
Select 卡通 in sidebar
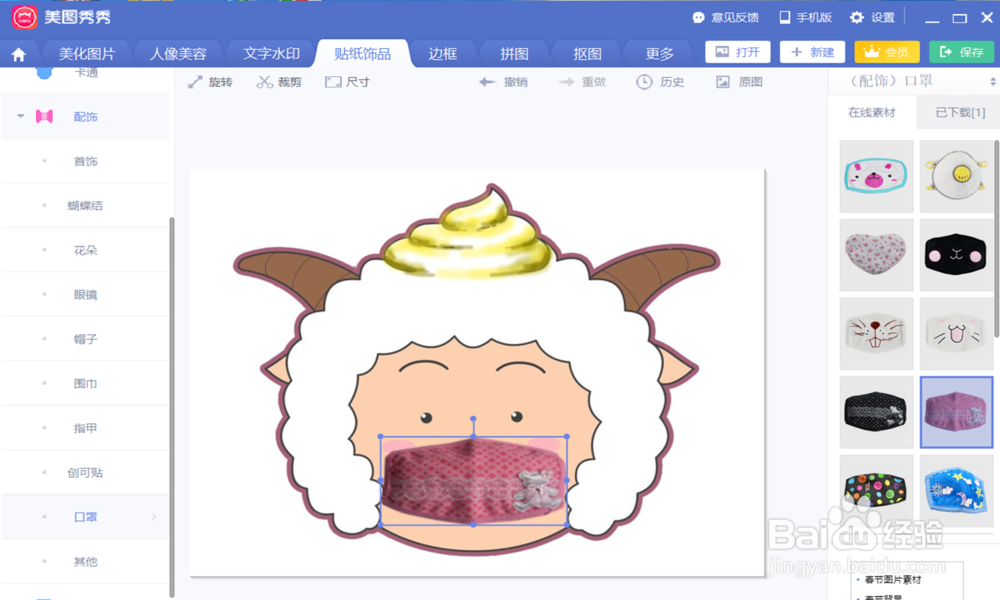[x=85, y=74]
